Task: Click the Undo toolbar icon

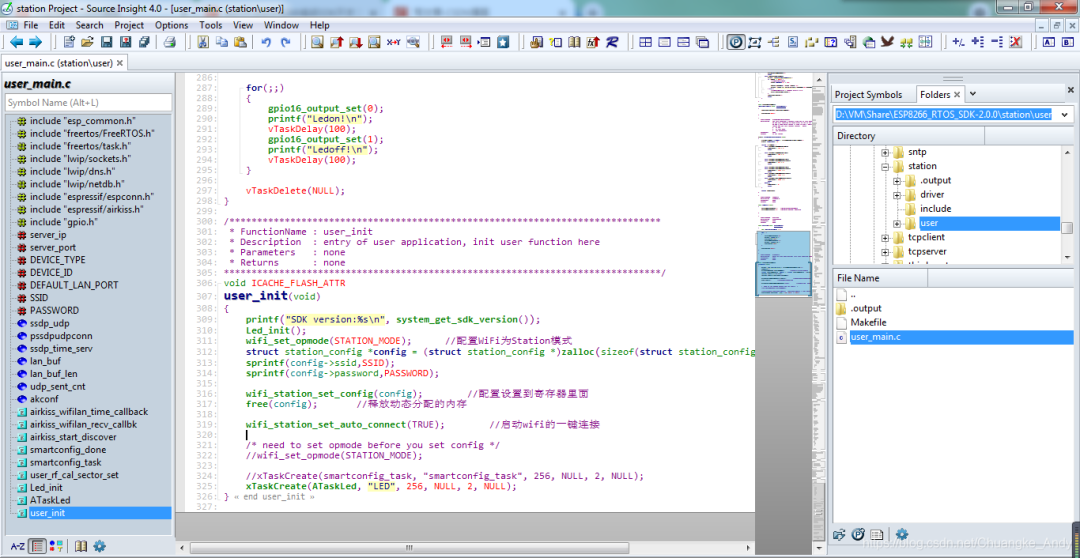Action: click(266, 42)
